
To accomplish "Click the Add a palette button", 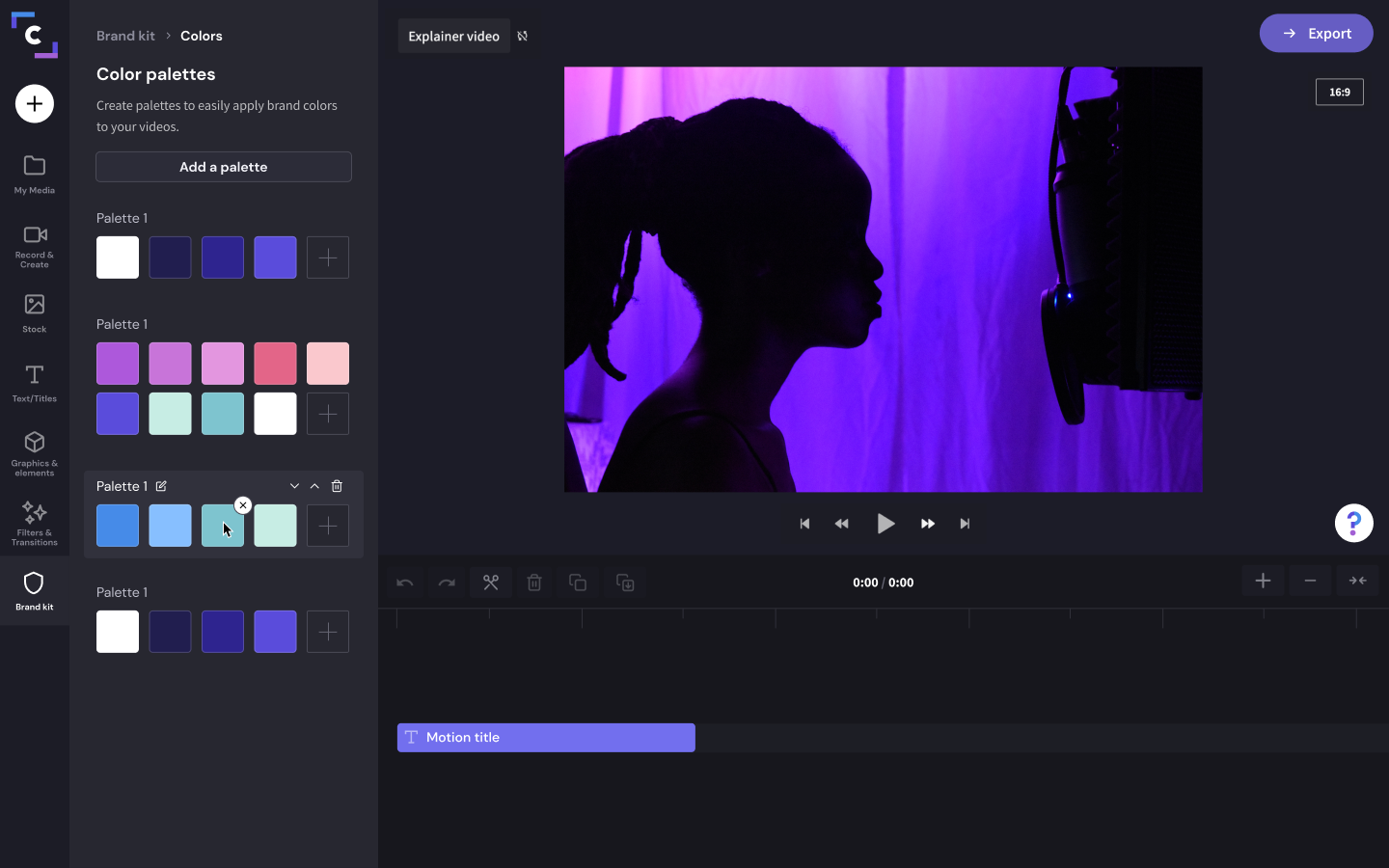I will (224, 167).
